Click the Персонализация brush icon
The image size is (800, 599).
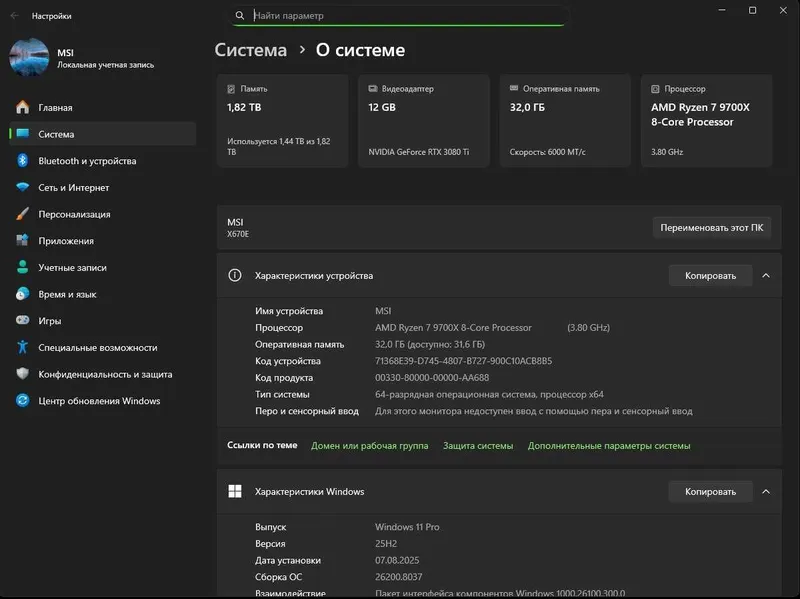click(22, 214)
